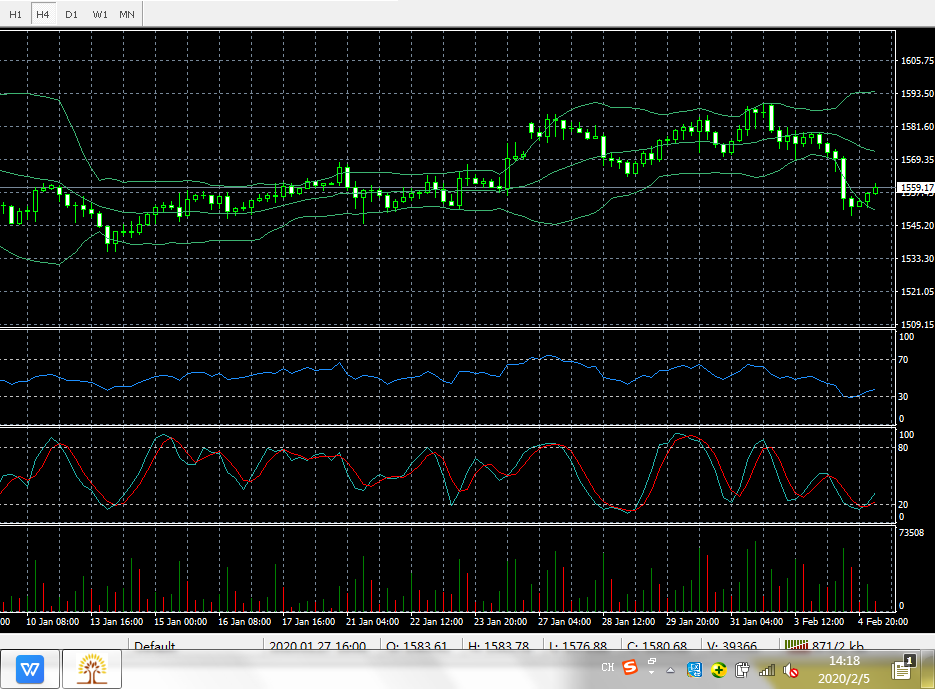Click the CH language indicator
935x689 pixels.
tap(607, 668)
